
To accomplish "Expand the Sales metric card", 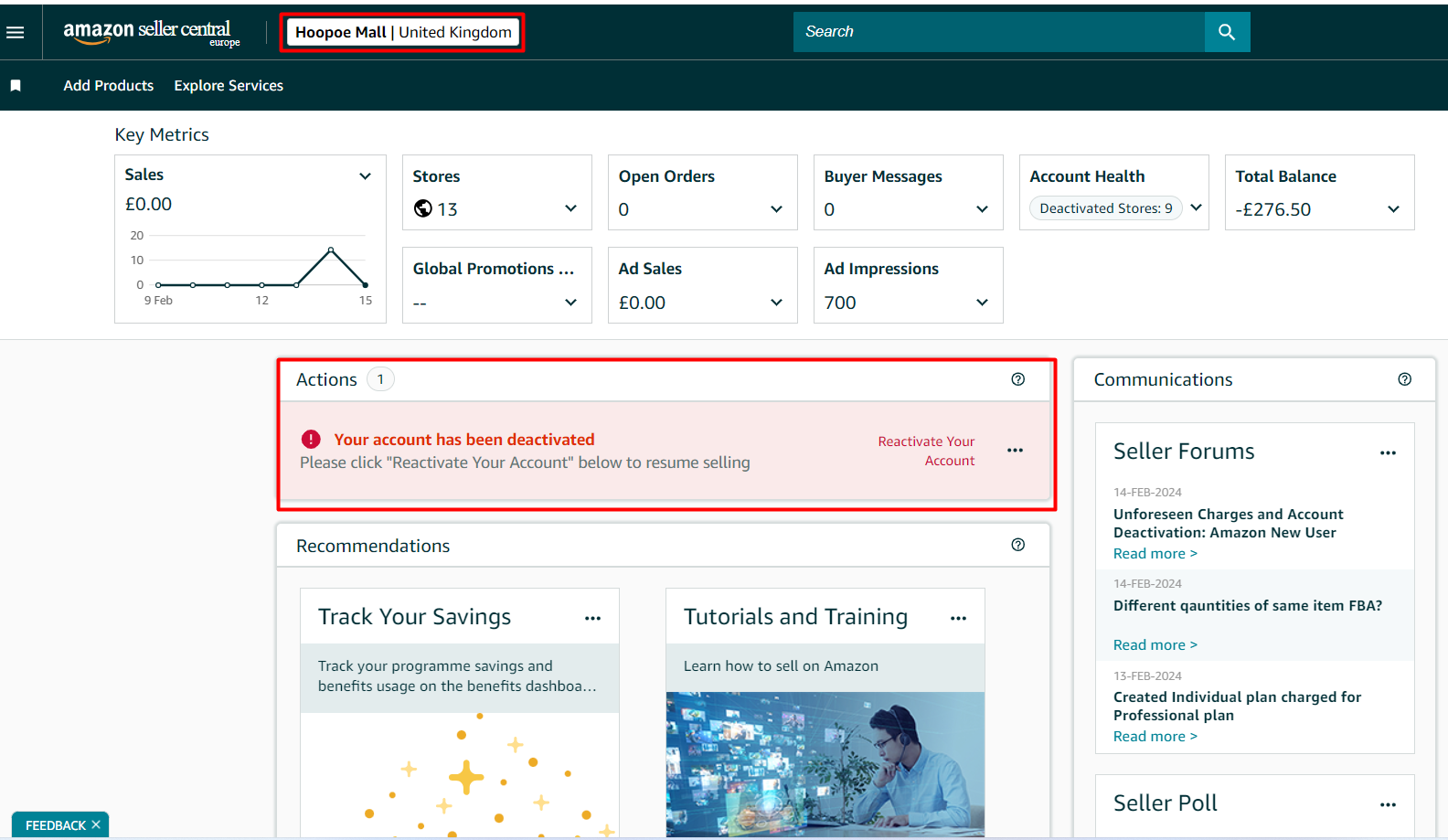I will pyautogui.click(x=365, y=176).
